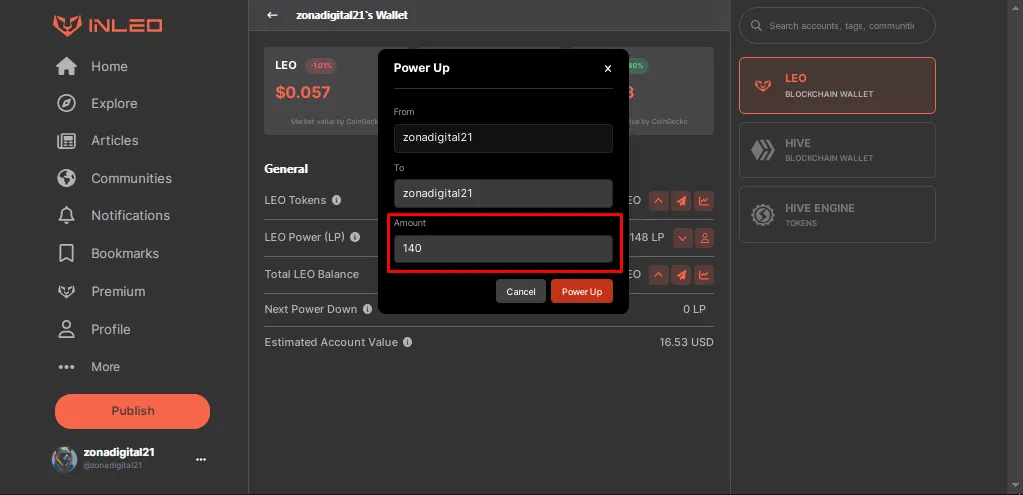Click Cancel in the Power Up dialog
This screenshot has width=1023, height=495.
[x=521, y=292]
